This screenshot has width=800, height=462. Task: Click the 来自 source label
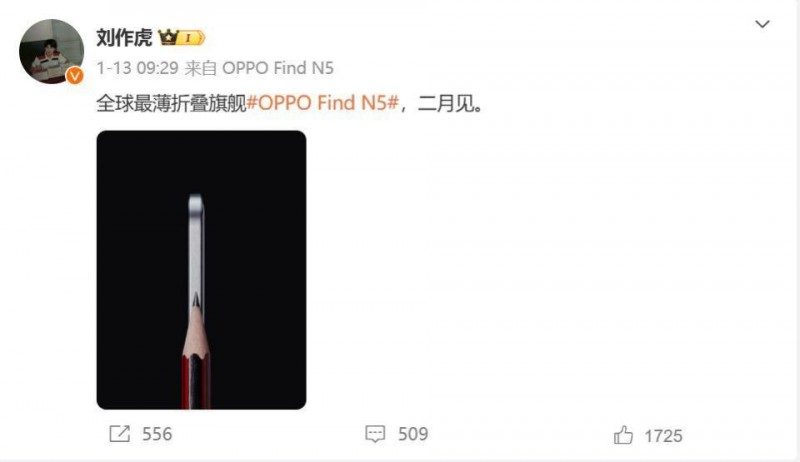click(x=201, y=68)
